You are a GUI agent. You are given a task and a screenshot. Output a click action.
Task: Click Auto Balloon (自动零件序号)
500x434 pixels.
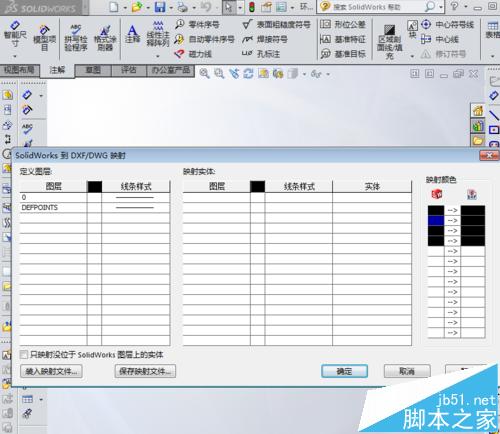tap(205, 39)
